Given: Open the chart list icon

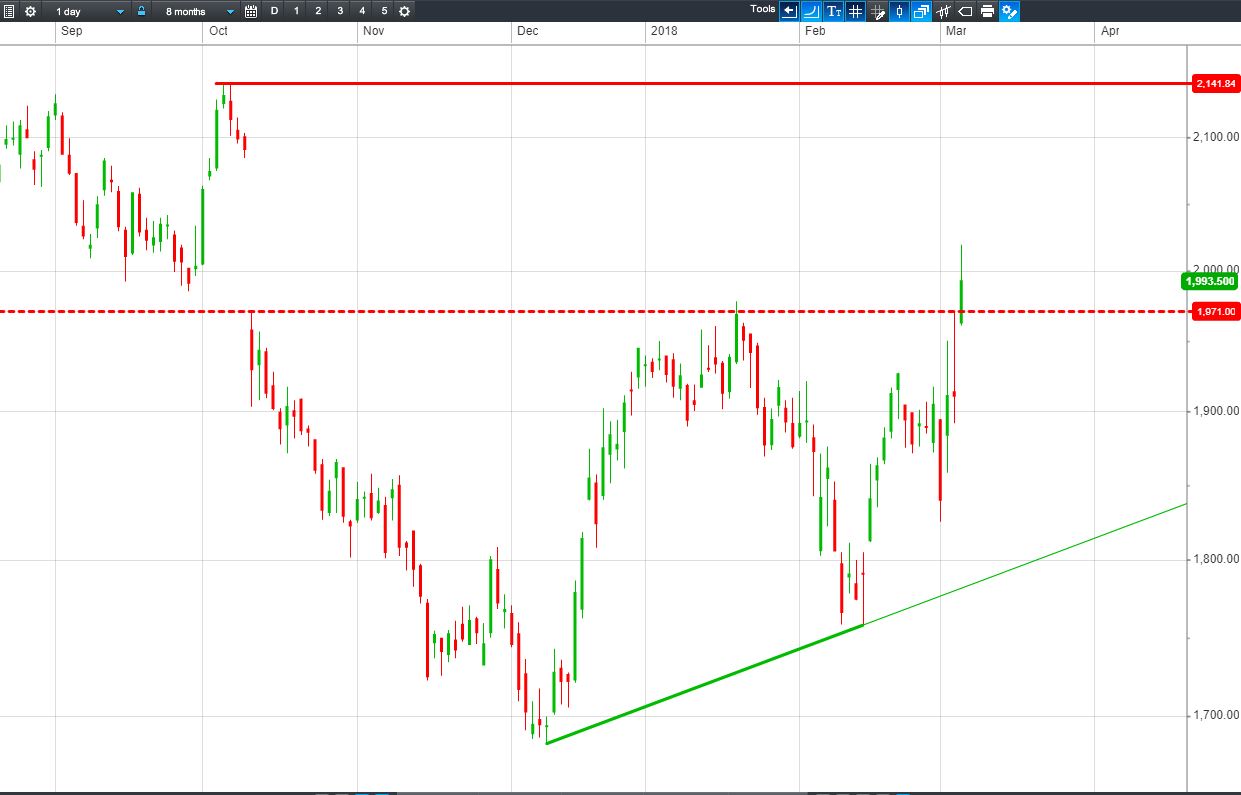Looking at the screenshot, I should coord(10,11).
